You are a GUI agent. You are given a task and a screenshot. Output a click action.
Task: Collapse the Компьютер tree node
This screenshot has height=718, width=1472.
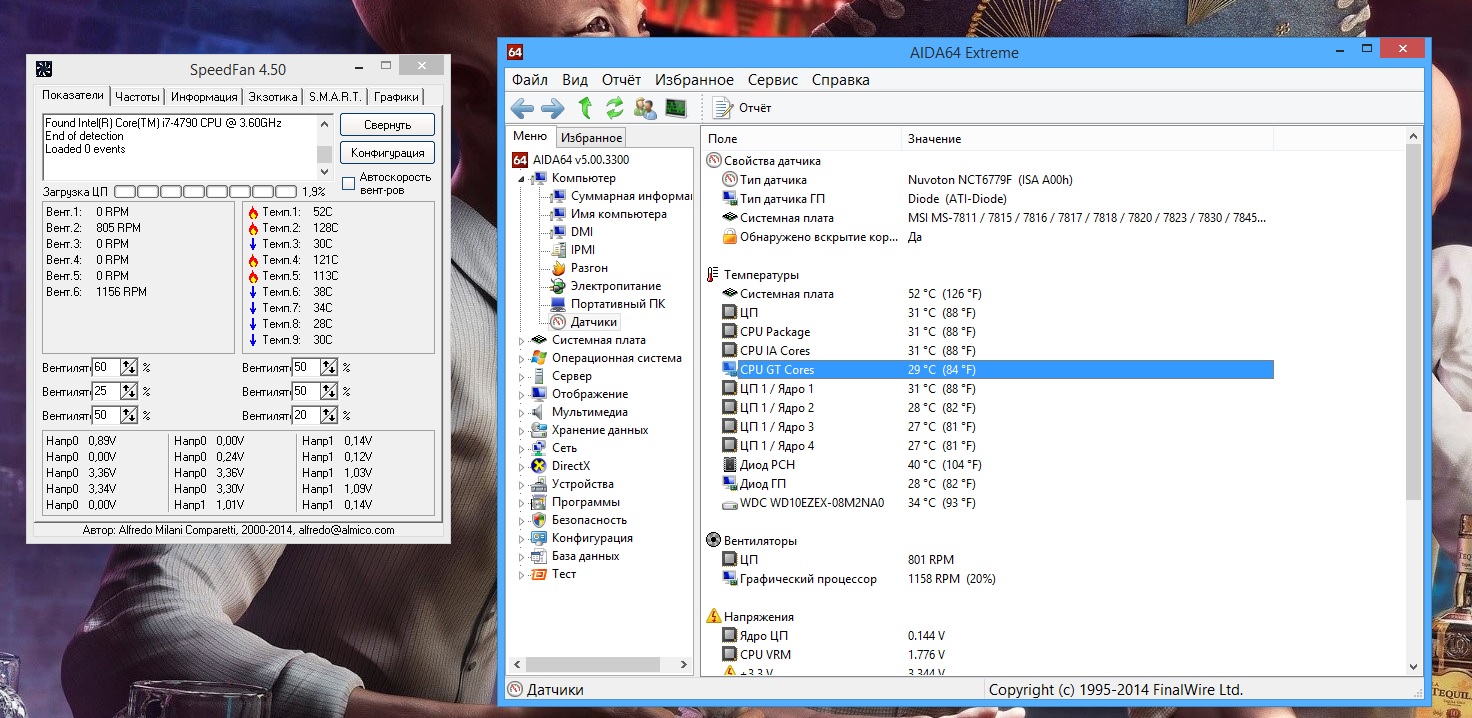pyautogui.click(x=521, y=178)
